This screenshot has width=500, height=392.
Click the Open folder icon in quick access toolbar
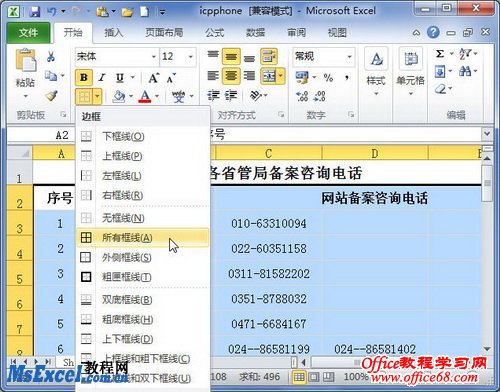(x=127, y=12)
